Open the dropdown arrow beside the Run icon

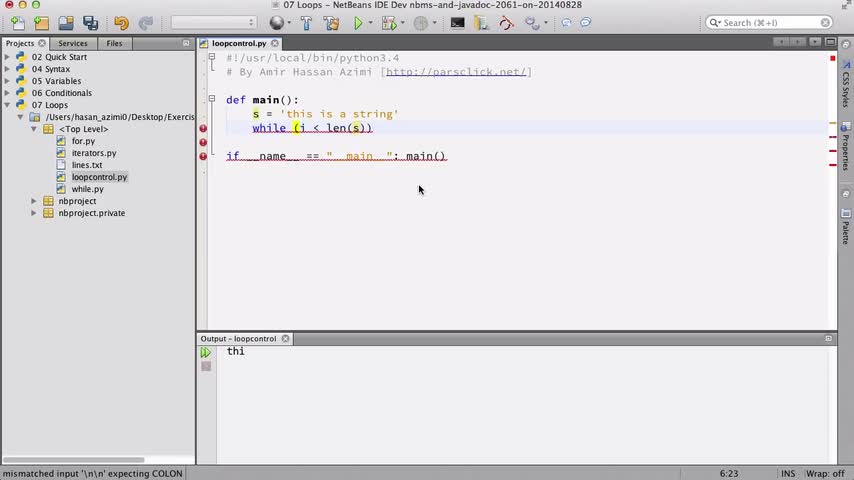[370, 23]
